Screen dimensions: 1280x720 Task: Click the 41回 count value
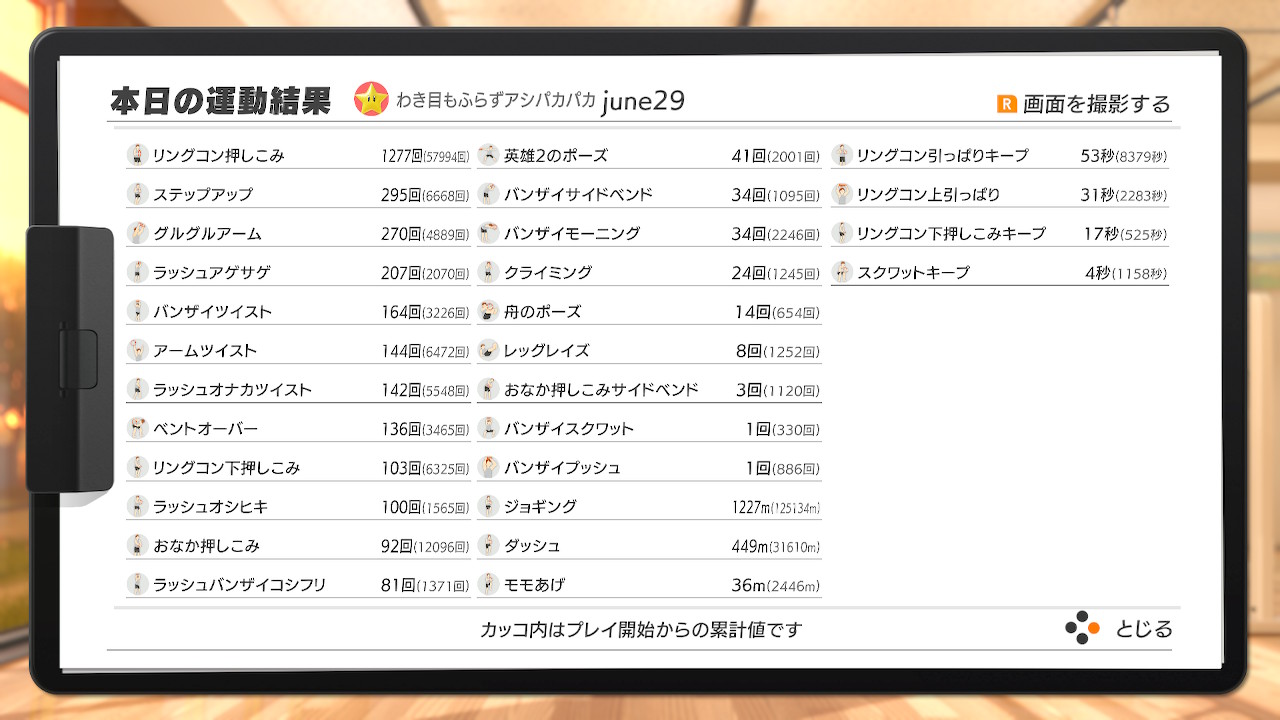tap(749, 156)
